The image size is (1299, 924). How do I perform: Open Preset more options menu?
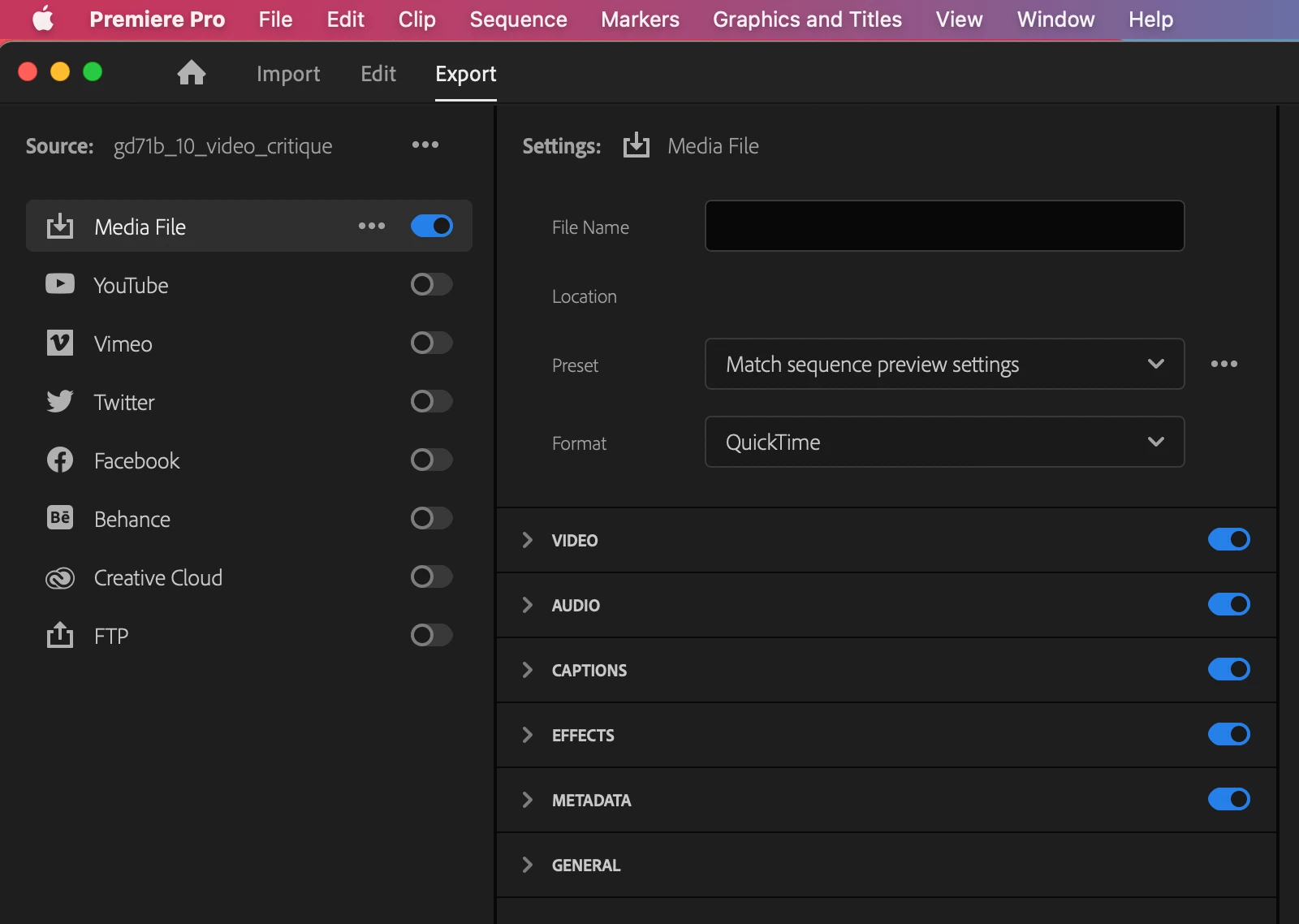coord(1224,364)
